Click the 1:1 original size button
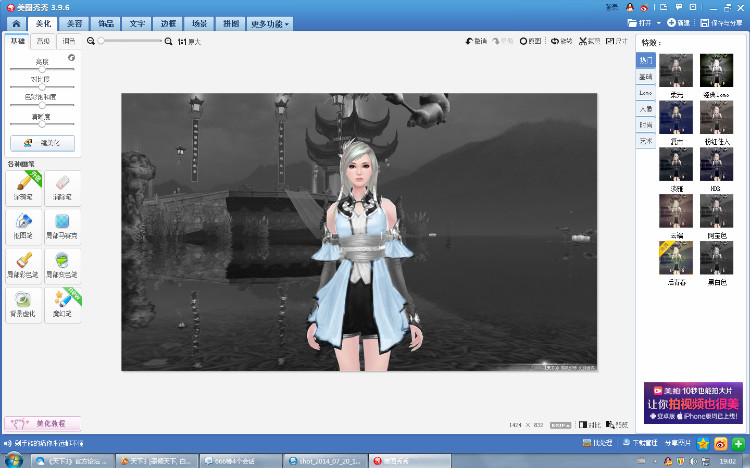750x468 pixels. click(x=189, y=42)
